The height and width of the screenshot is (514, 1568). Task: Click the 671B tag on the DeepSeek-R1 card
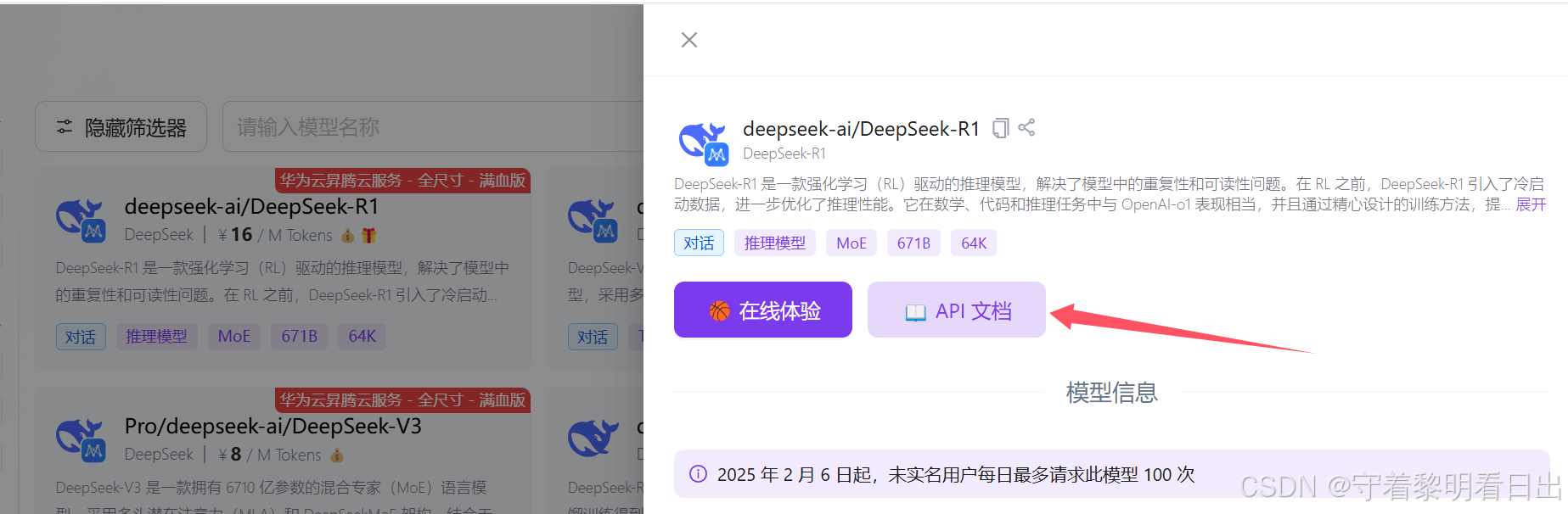(x=299, y=337)
